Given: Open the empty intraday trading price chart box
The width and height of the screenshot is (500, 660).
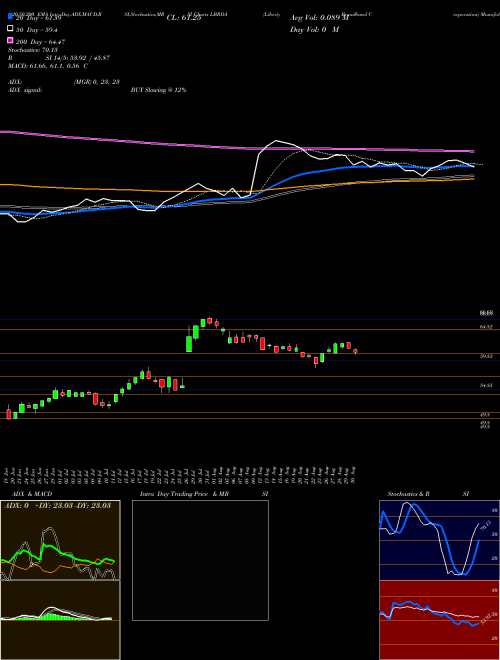Looking at the screenshot, I should point(200,560).
